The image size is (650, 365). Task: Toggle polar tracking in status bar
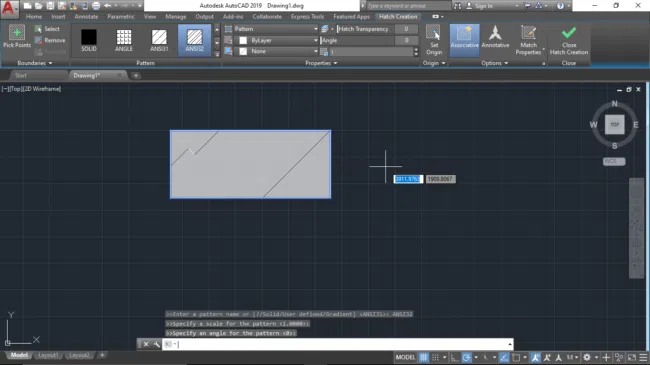tap(467, 357)
